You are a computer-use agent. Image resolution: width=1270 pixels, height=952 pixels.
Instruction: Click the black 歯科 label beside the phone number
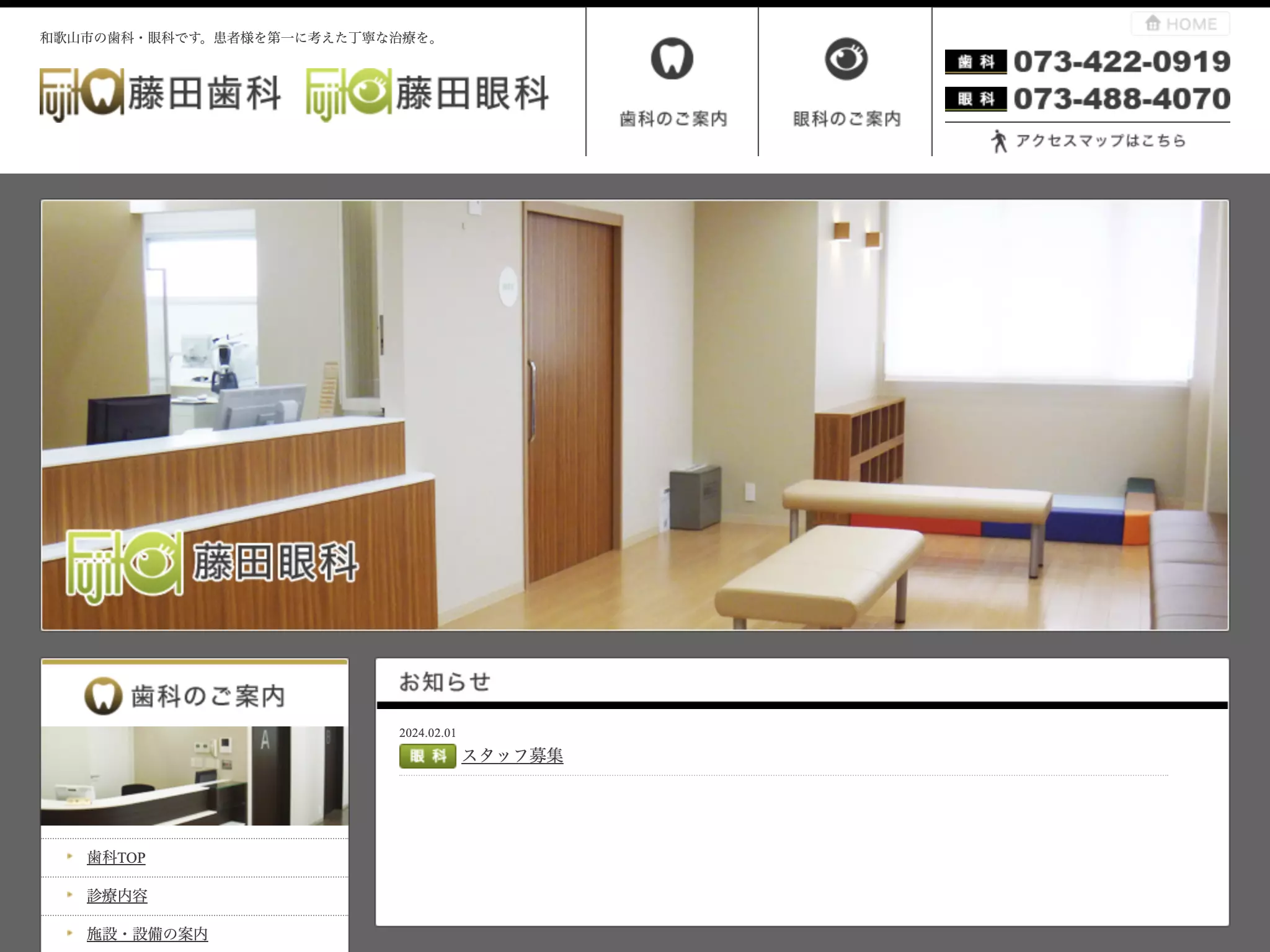(x=975, y=61)
